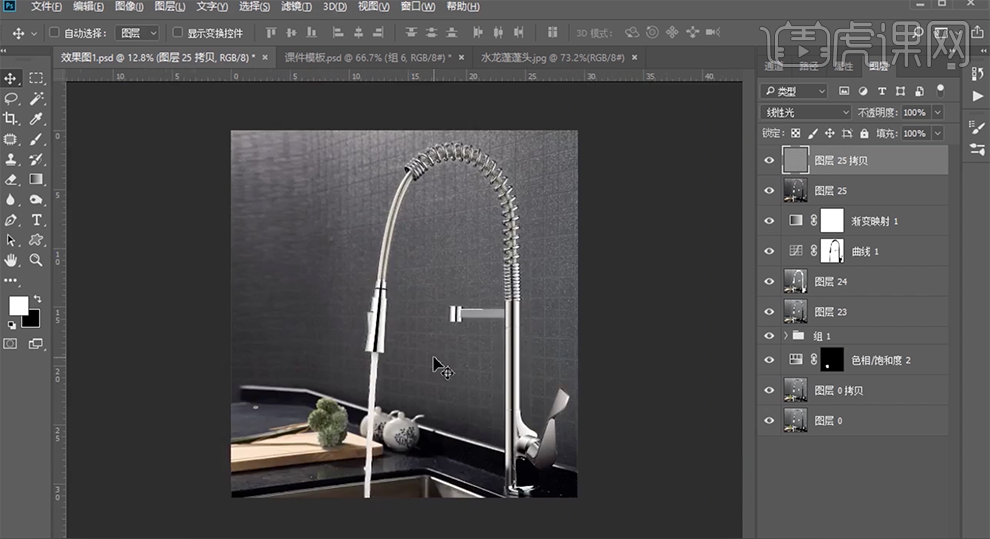Viewport: 990px width, 539px height.
Task: Select the Brush tool
Action: [x=36, y=139]
